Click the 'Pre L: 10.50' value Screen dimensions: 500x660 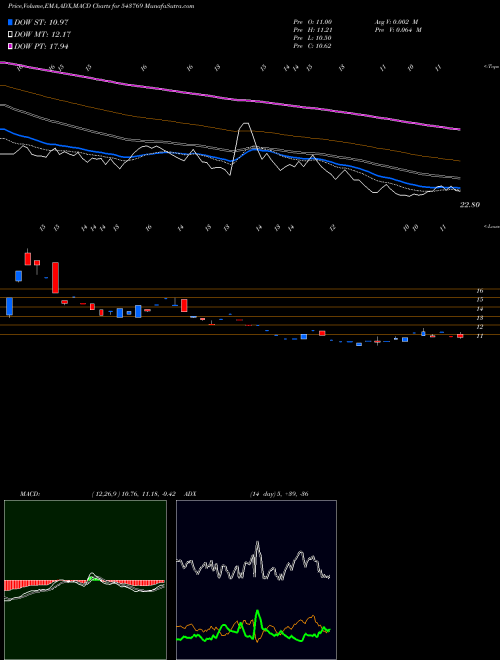[312, 38]
